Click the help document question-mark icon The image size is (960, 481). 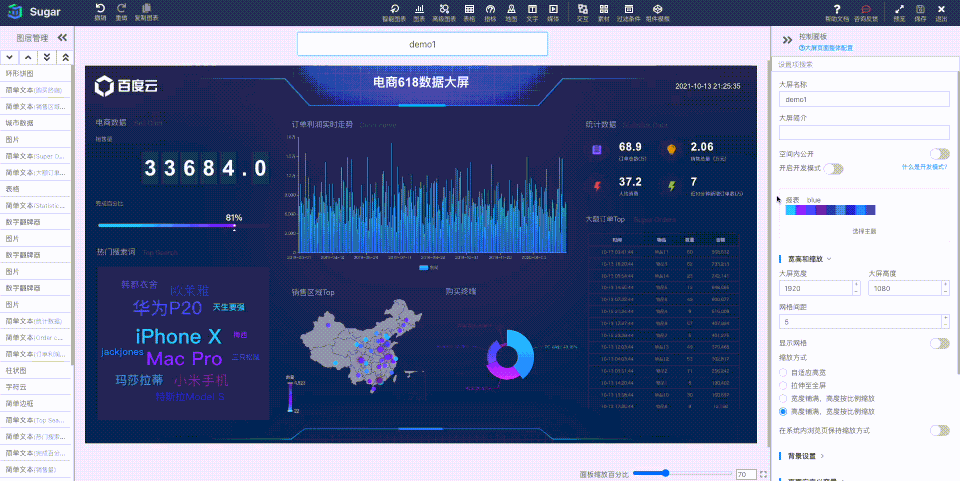click(837, 9)
